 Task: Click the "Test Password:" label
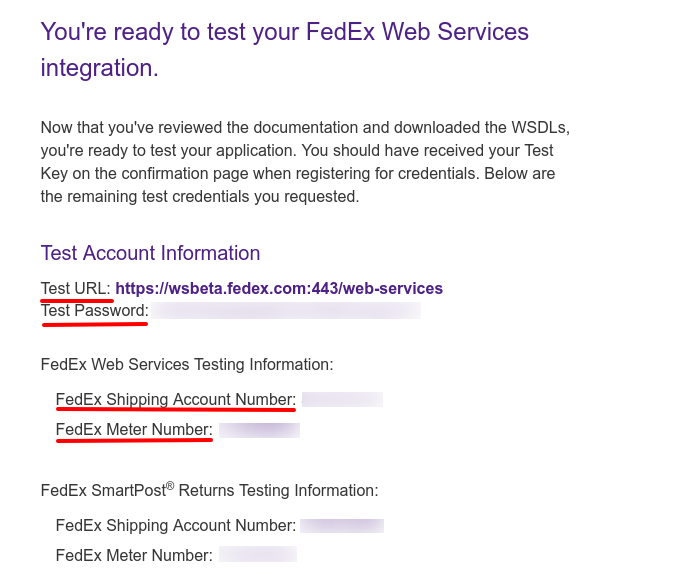[x=94, y=311]
